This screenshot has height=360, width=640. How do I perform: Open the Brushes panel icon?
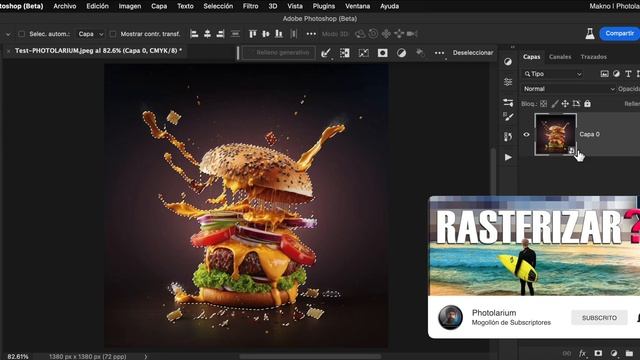(x=508, y=117)
